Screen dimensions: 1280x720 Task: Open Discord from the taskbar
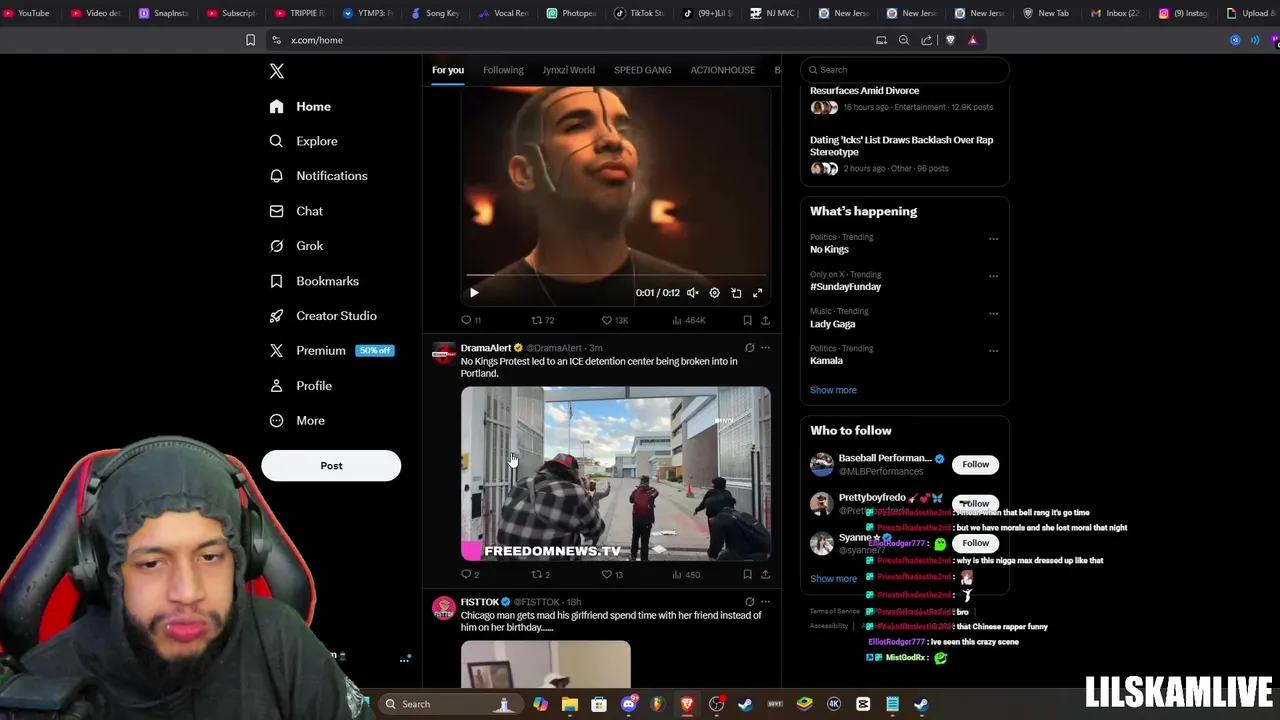pos(628,704)
